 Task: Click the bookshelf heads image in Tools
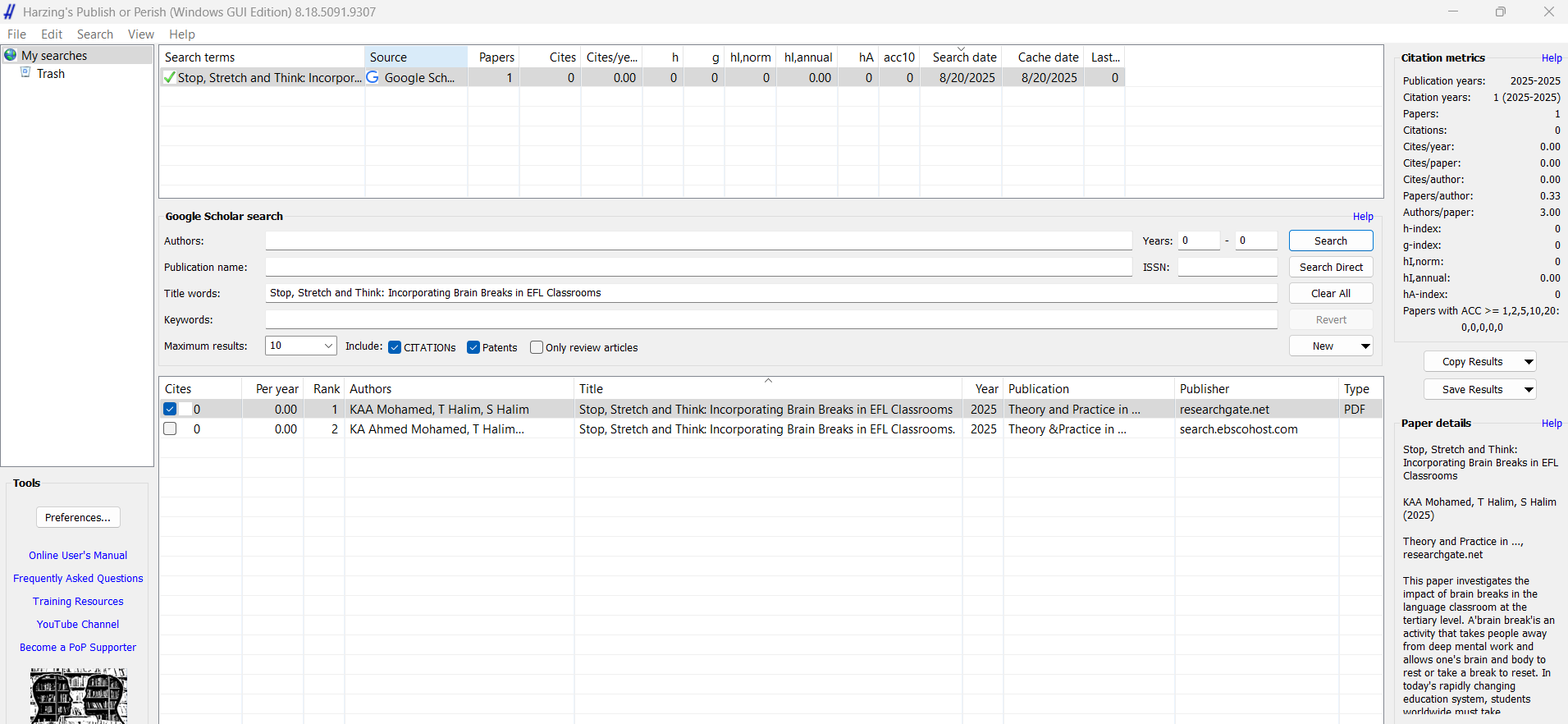79,695
